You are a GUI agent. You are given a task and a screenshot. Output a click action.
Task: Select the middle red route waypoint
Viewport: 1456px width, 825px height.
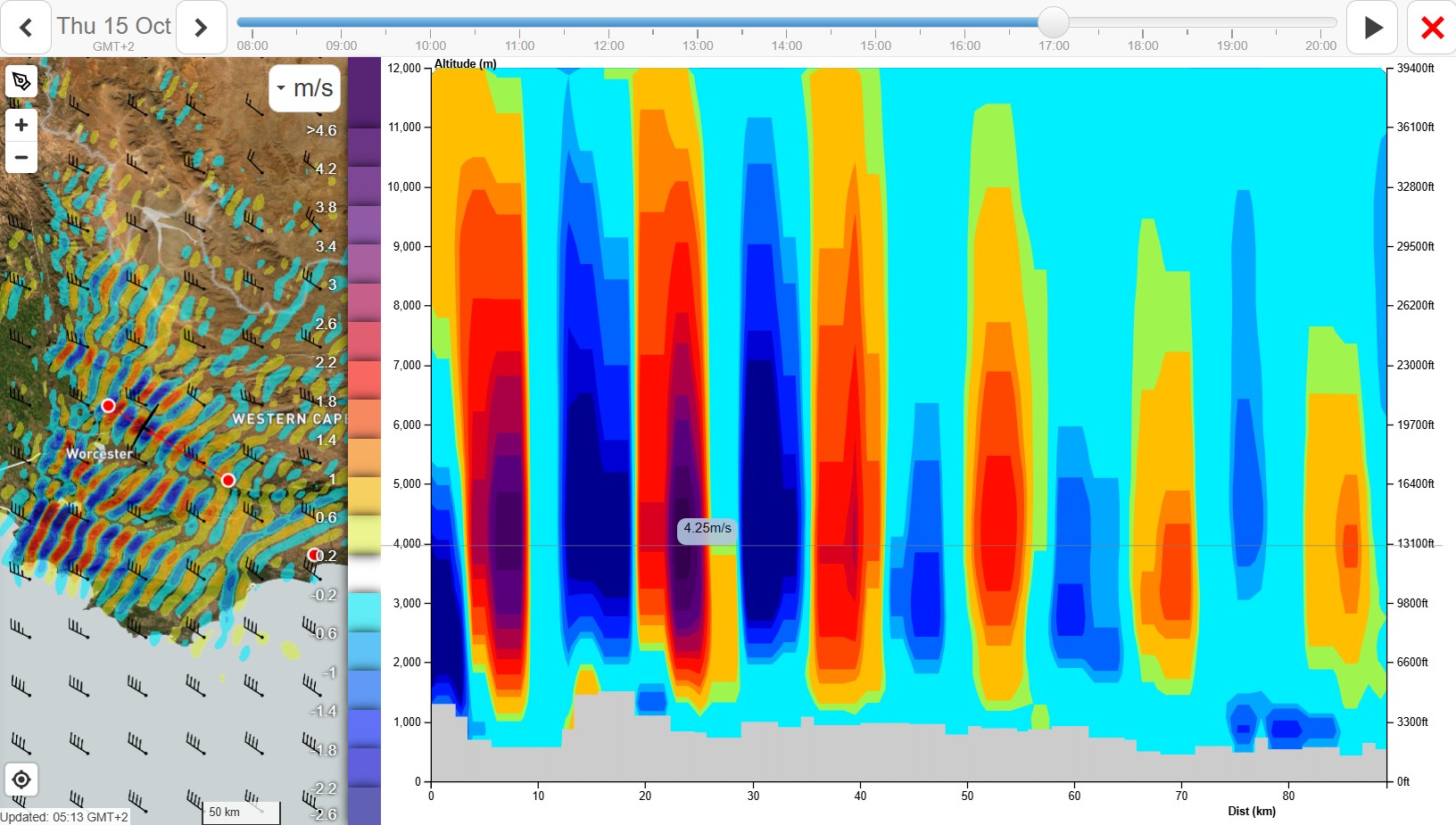(x=228, y=480)
